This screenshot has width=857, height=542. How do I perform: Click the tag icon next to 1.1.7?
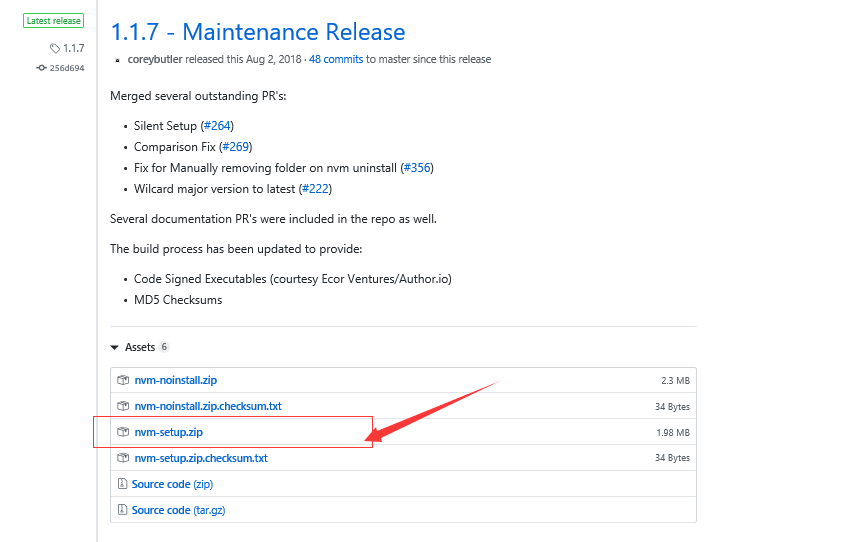[x=55, y=48]
